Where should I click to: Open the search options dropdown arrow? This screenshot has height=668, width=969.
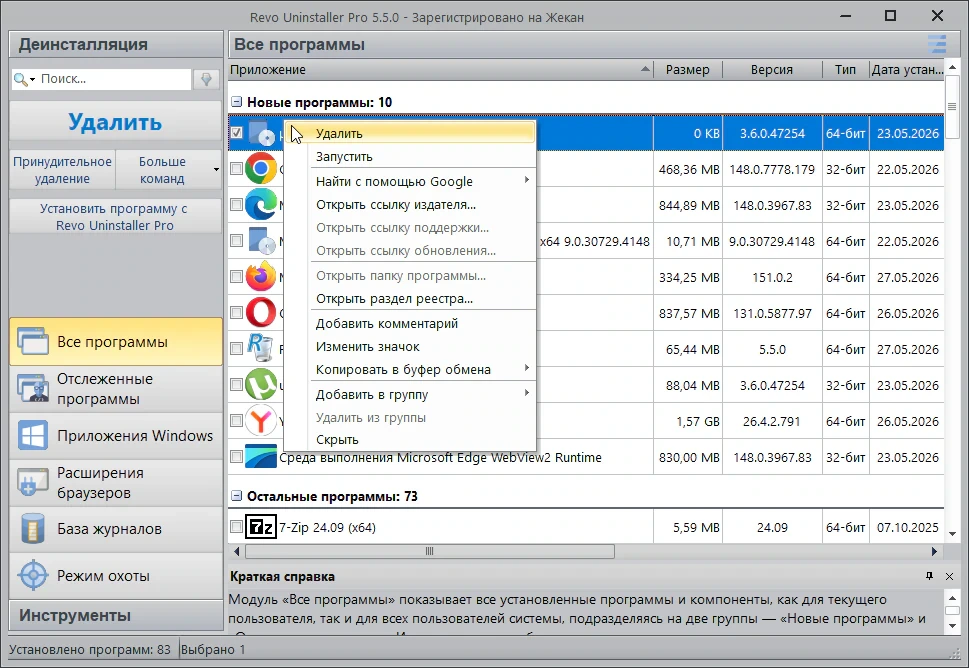[32, 80]
